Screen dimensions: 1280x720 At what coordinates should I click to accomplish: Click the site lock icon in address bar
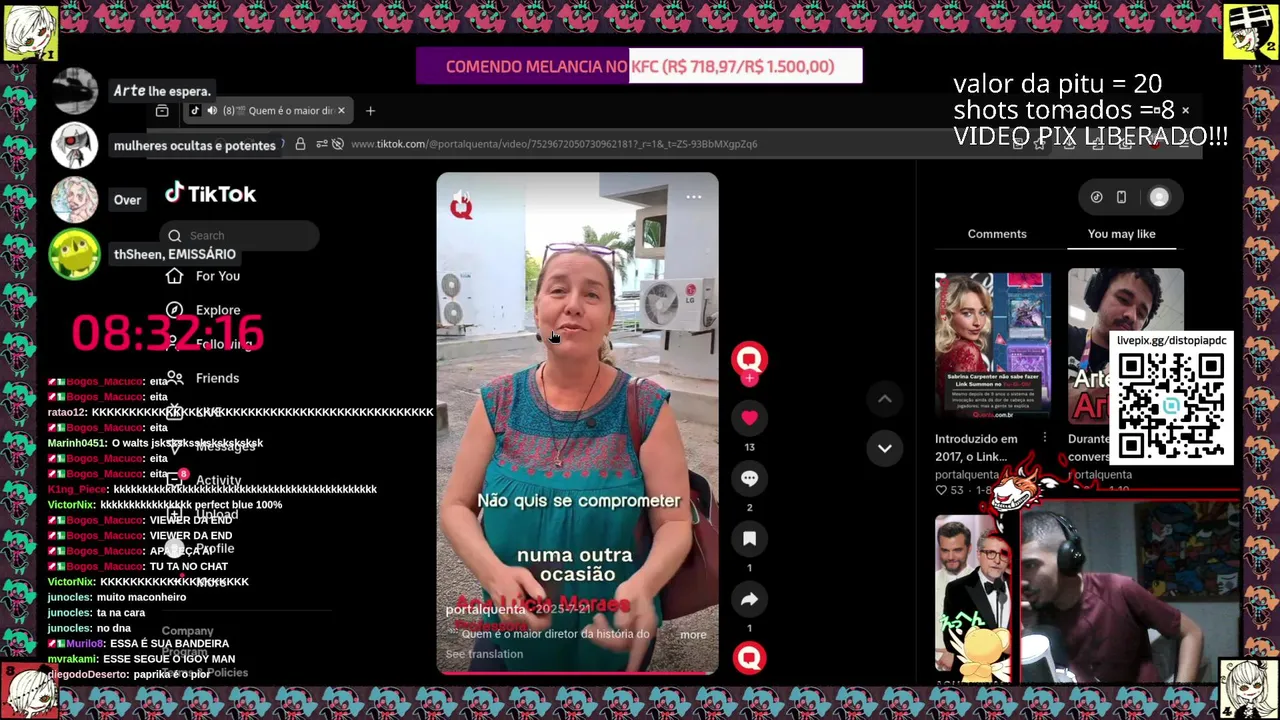coord(300,144)
